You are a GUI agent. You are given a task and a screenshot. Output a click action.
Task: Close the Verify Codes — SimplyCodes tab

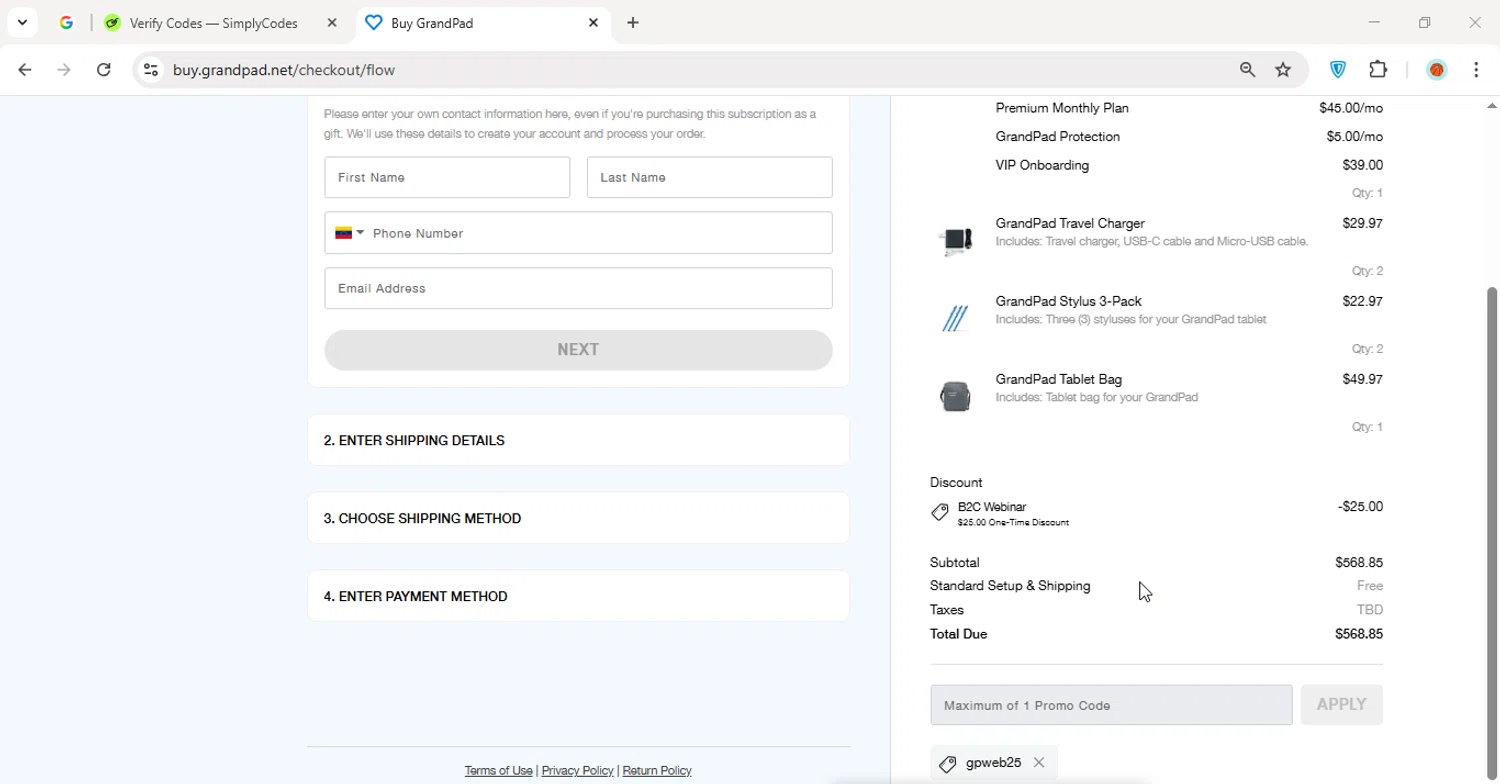click(x=332, y=23)
